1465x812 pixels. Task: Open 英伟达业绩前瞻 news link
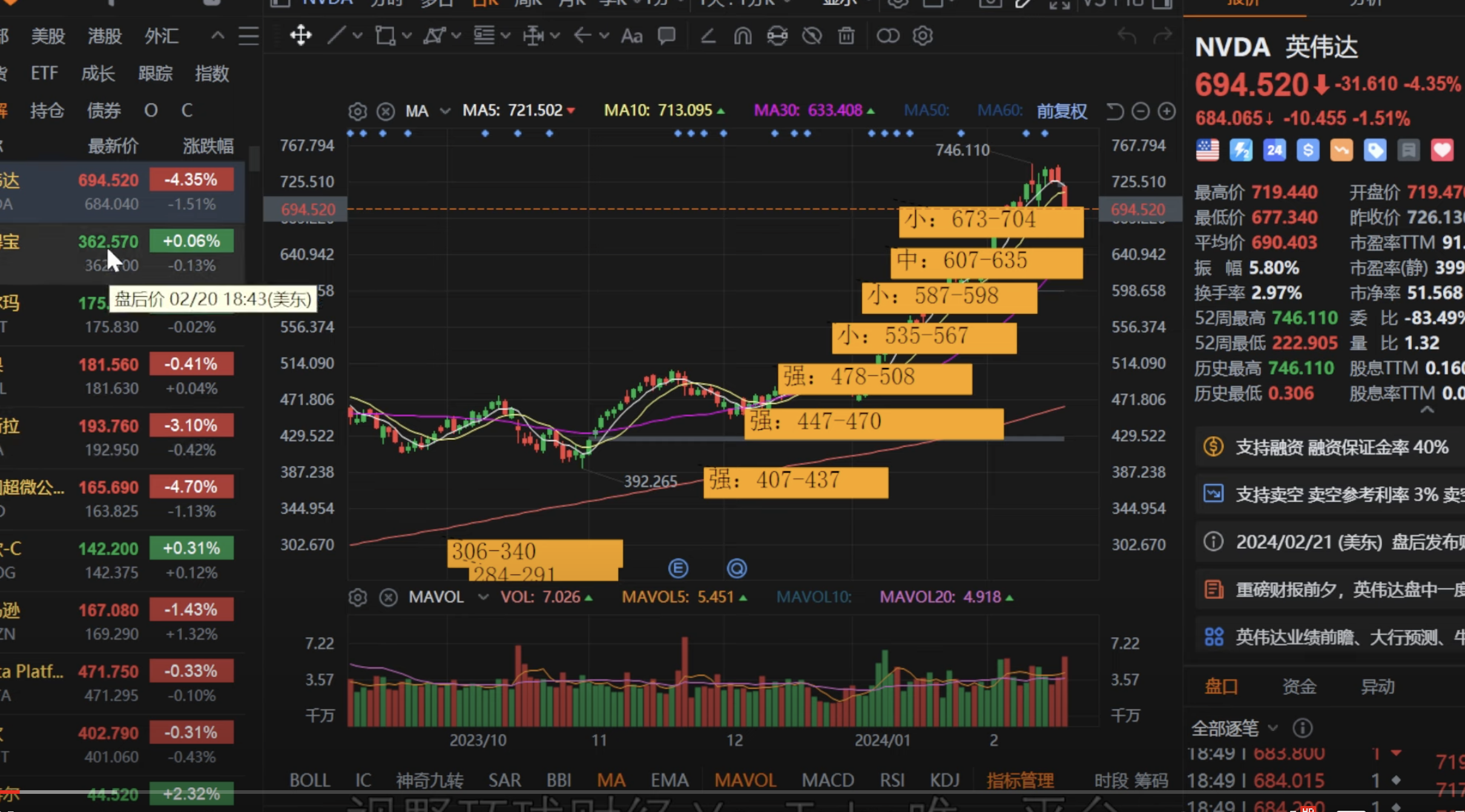1330,637
